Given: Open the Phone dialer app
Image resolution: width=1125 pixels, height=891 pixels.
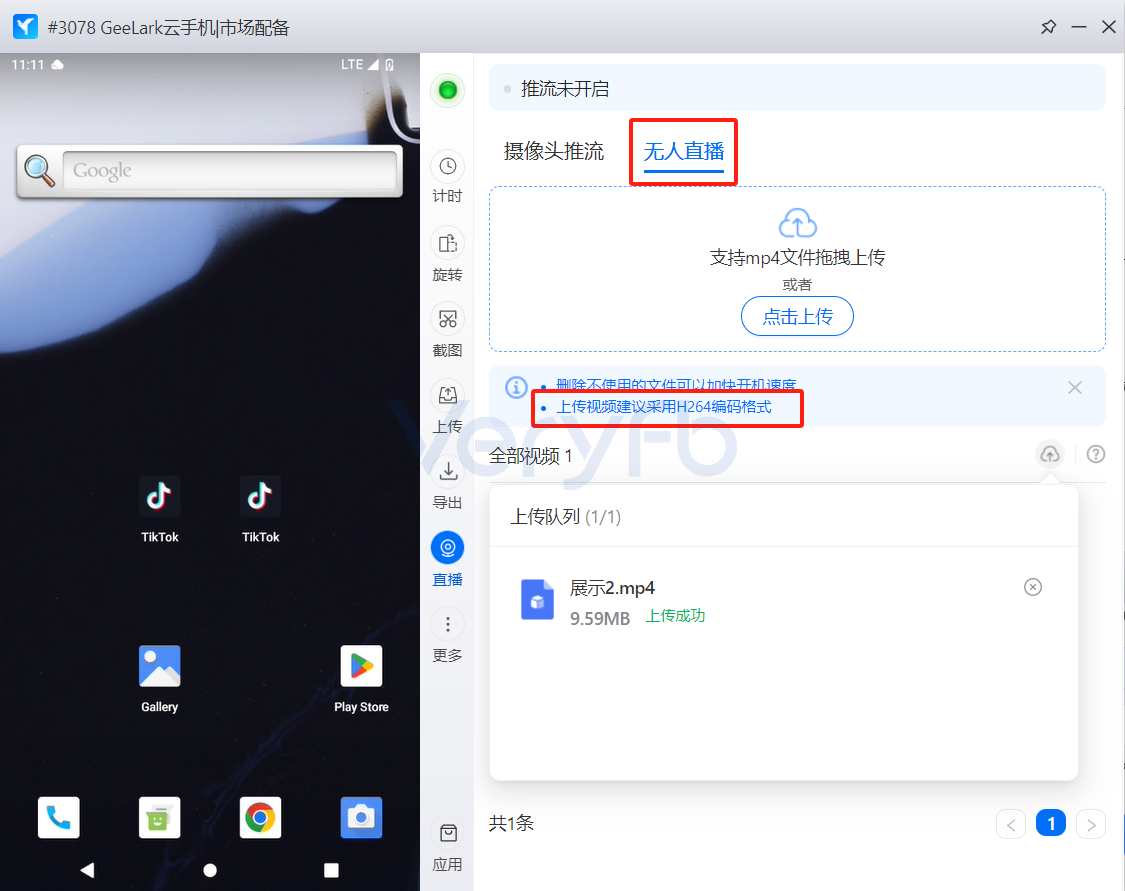Looking at the screenshot, I should [59, 817].
